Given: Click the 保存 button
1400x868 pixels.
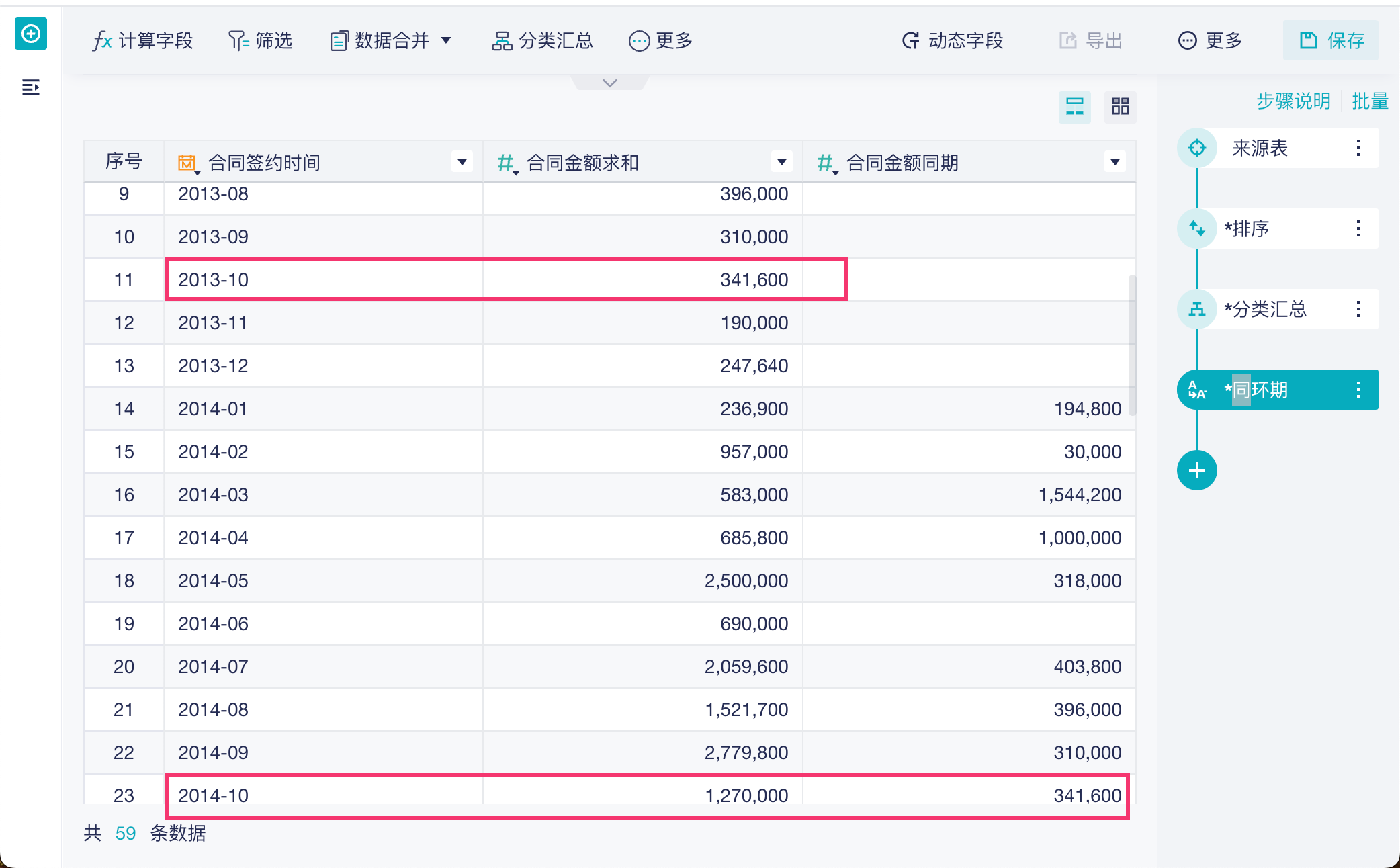Looking at the screenshot, I should [1331, 41].
